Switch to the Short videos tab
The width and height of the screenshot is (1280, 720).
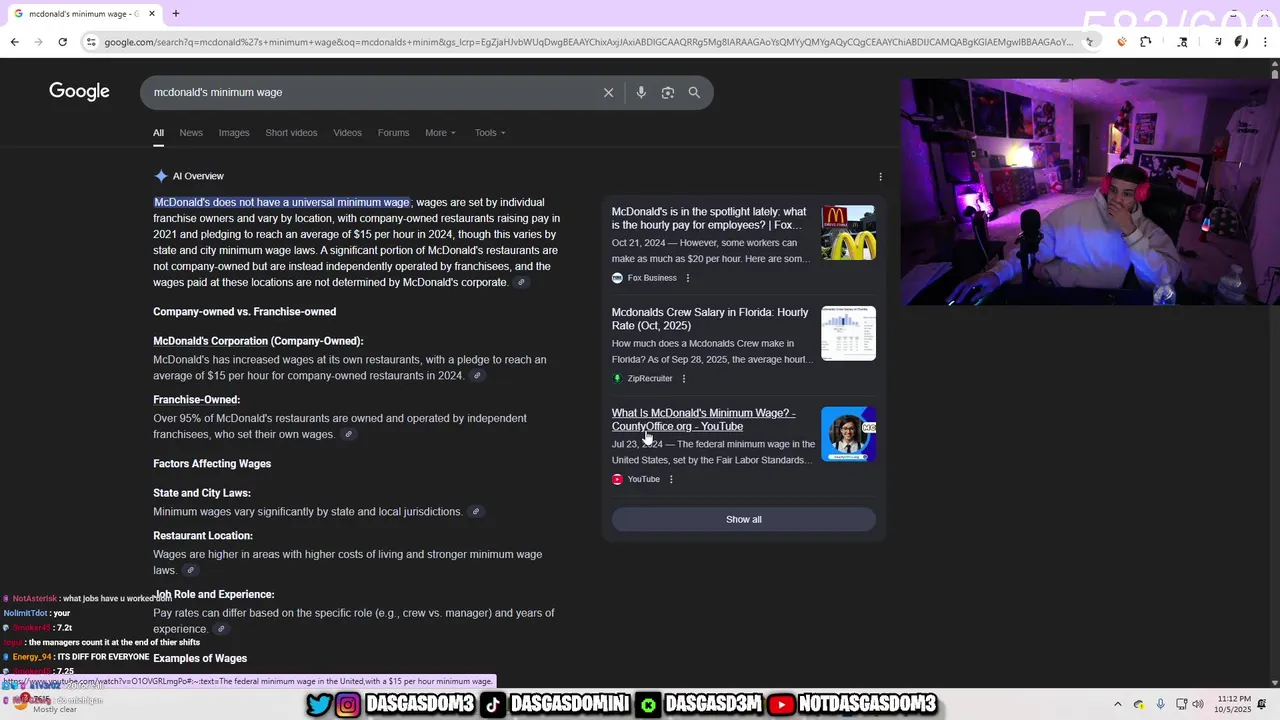click(x=291, y=133)
